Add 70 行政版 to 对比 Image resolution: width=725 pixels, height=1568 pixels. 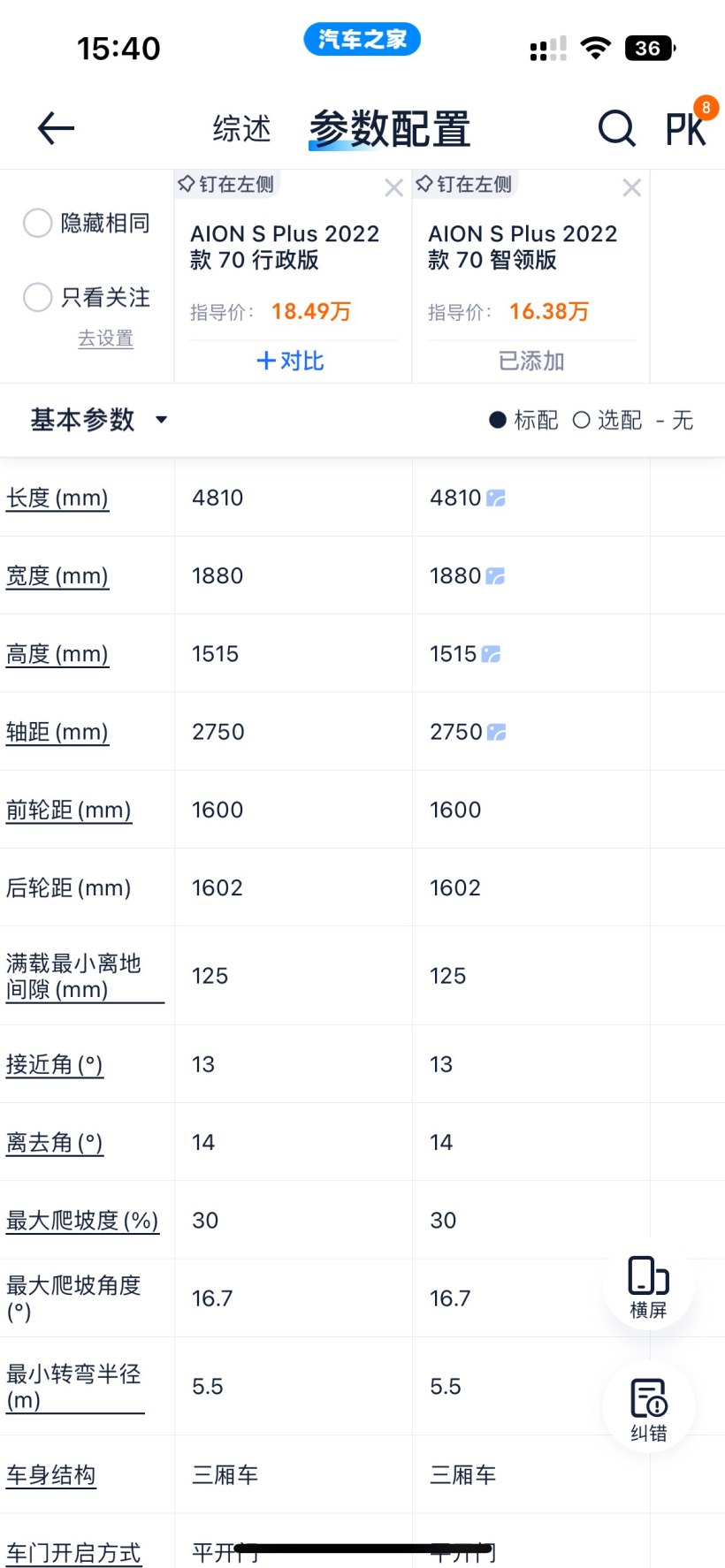[x=290, y=361]
